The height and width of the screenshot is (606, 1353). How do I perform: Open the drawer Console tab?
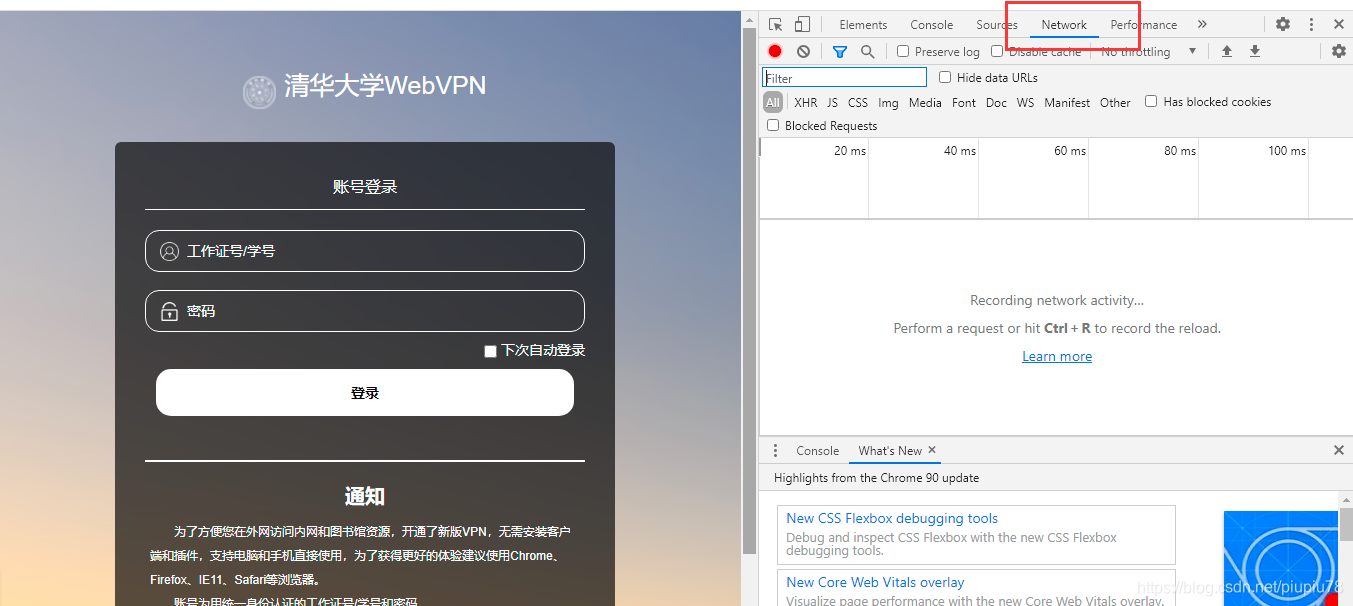(x=817, y=451)
